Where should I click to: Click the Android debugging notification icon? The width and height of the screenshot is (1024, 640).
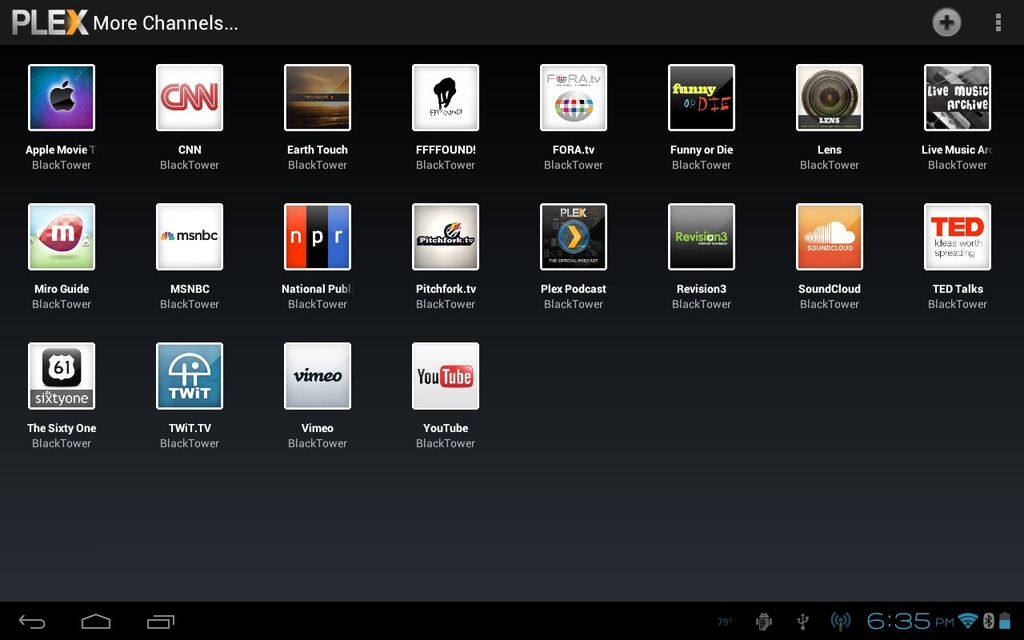[x=763, y=622]
